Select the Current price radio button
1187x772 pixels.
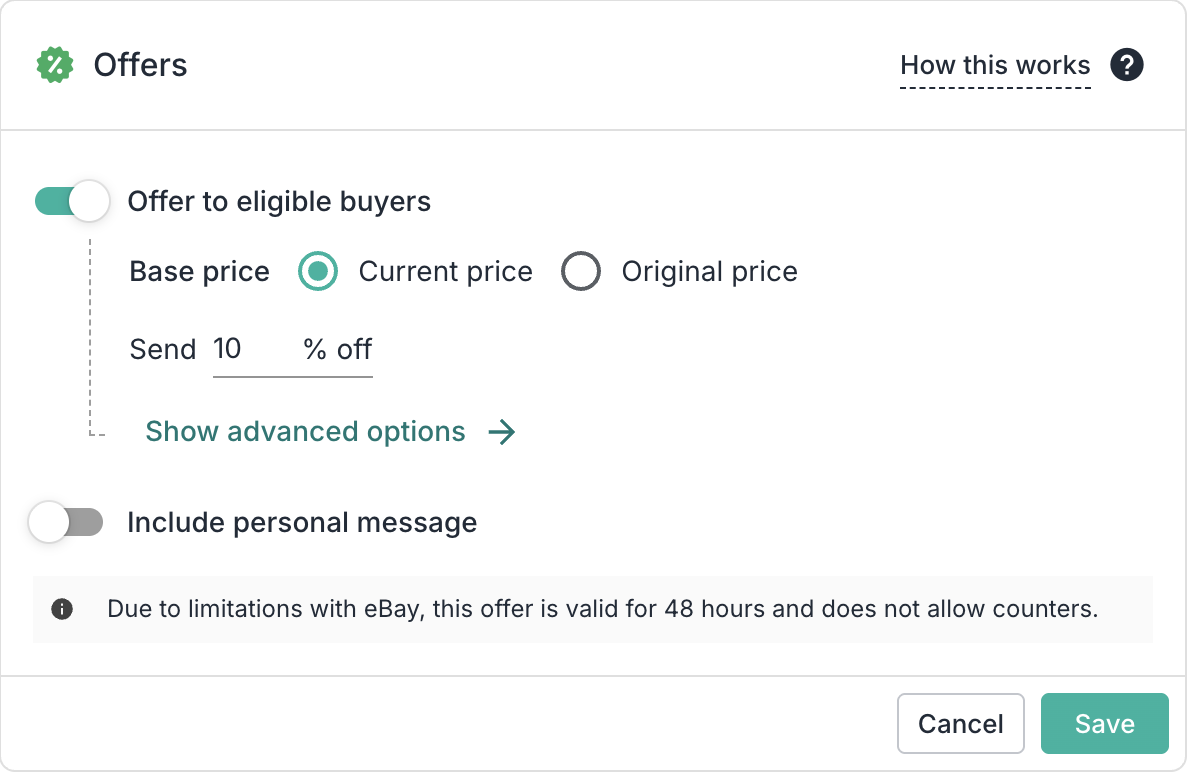(318, 272)
